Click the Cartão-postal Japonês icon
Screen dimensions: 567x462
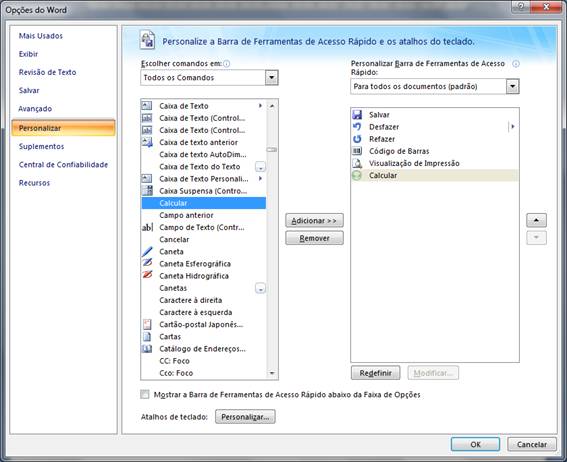pyautogui.click(x=147, y=324)
